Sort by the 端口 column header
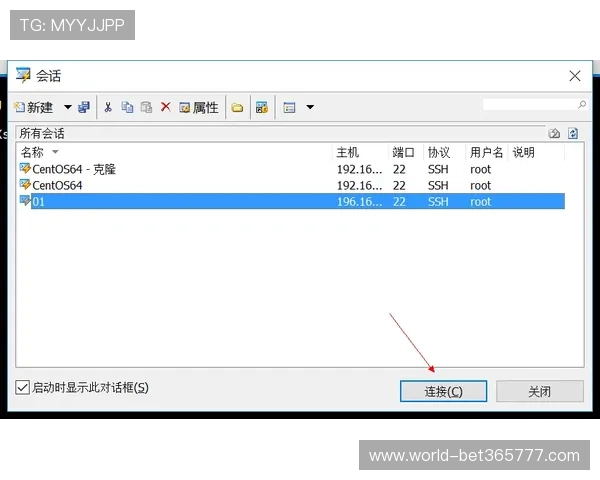This screenshot has height=480, width=600. pos(403,152)
